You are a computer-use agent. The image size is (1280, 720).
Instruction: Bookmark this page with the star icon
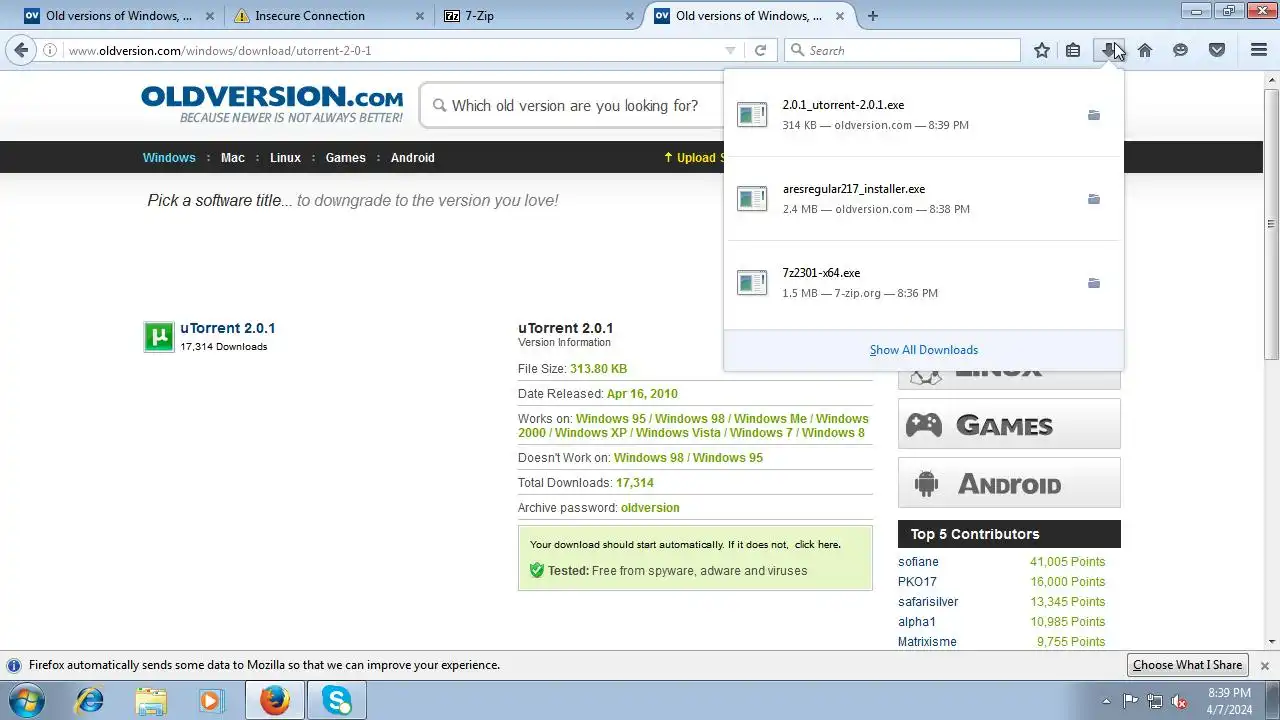click(1042, 50)
